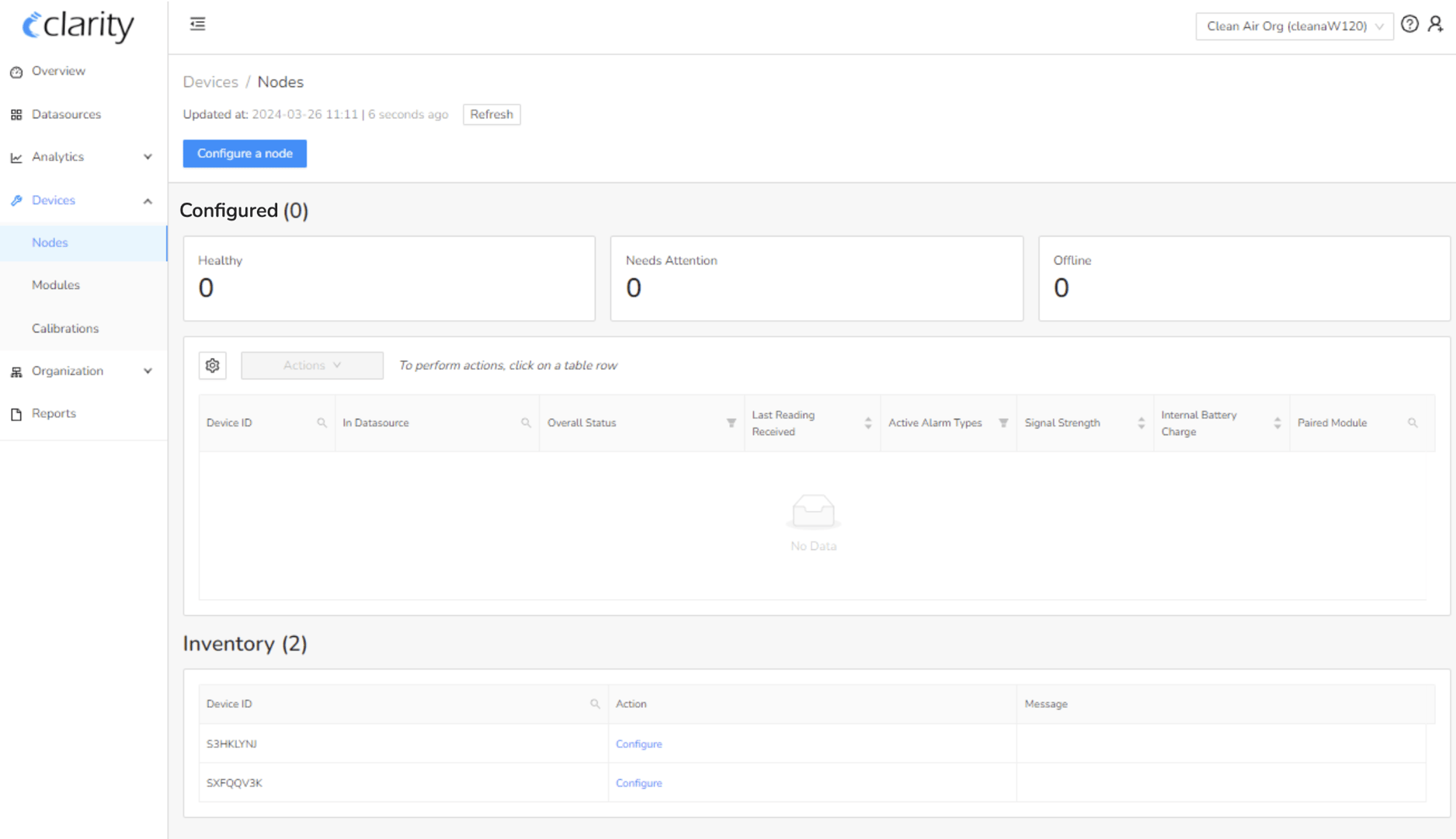Select the Reports icon in the sidebar

pyautogui.click(x=16, y=413)
